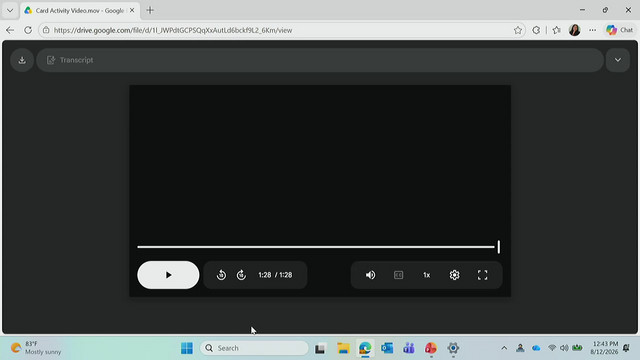Click the person icon in system tray
The height and width of the screenshot is (360, 640).
[520, 348]
